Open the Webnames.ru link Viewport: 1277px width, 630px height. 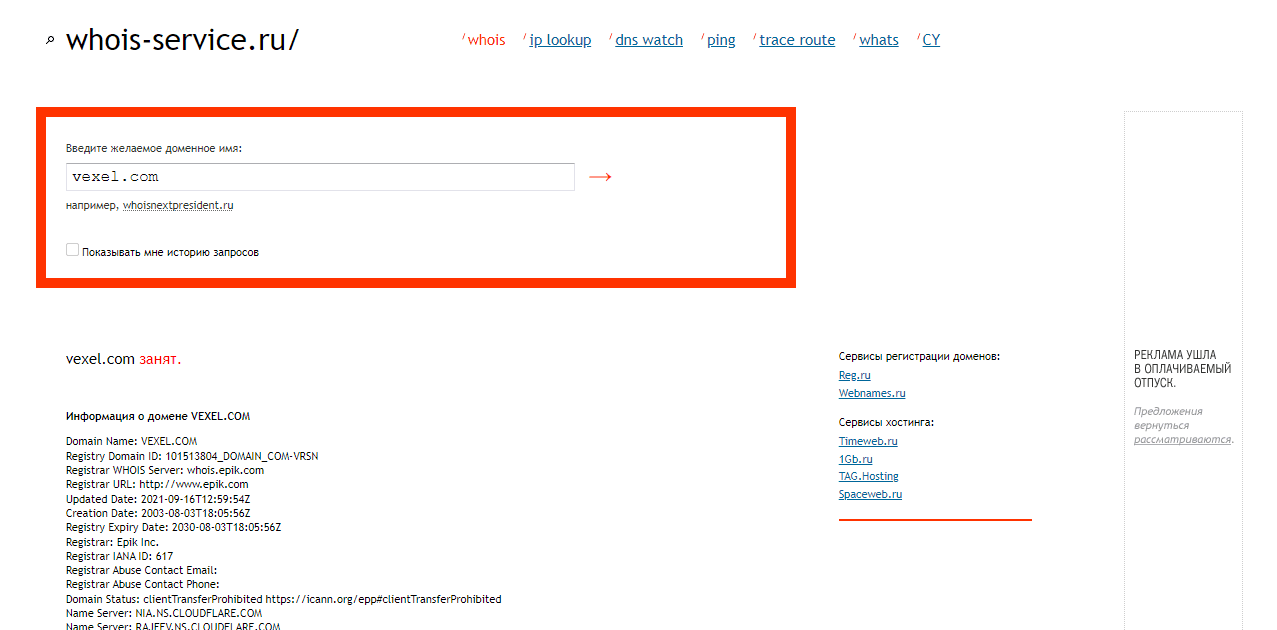(871, 393)
